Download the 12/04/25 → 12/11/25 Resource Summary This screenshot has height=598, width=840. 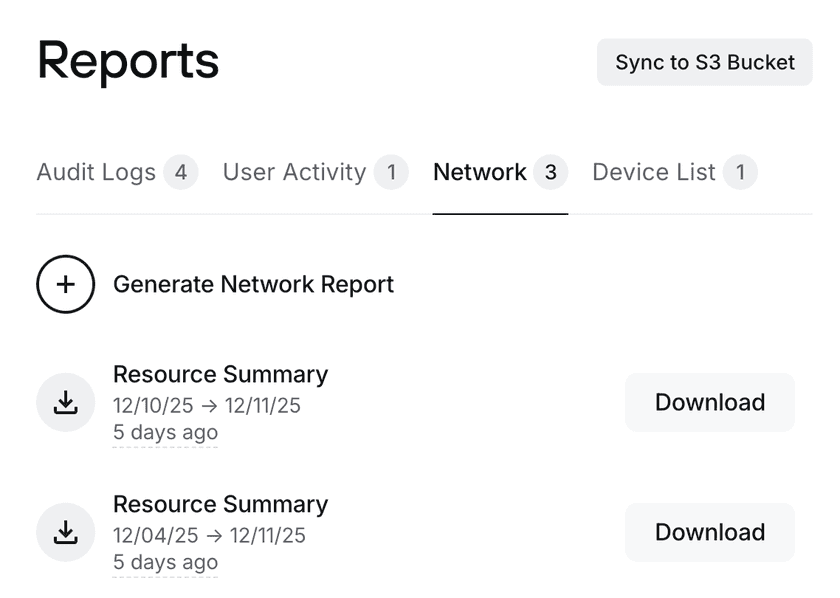tap(709, 532)
